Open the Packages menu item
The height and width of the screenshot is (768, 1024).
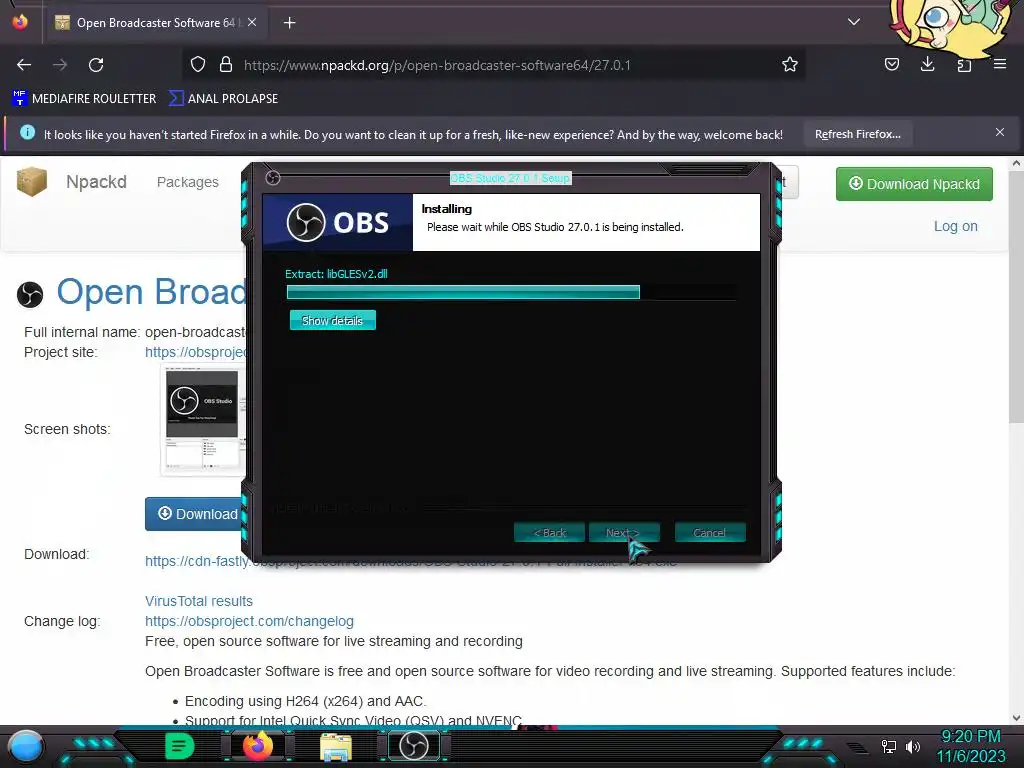[x=188, y=182]
